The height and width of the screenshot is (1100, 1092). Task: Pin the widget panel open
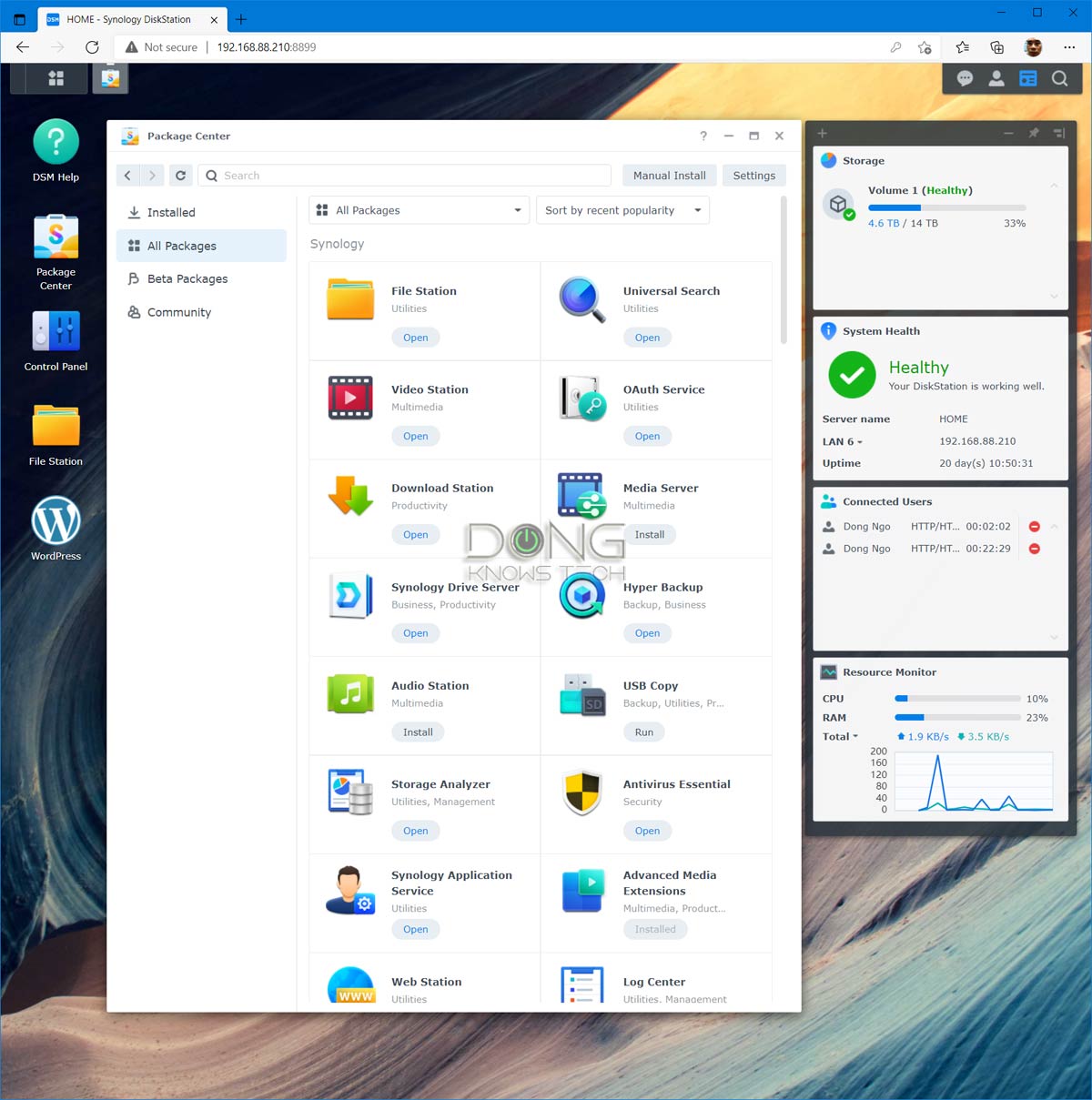[x=1033, y=133]
